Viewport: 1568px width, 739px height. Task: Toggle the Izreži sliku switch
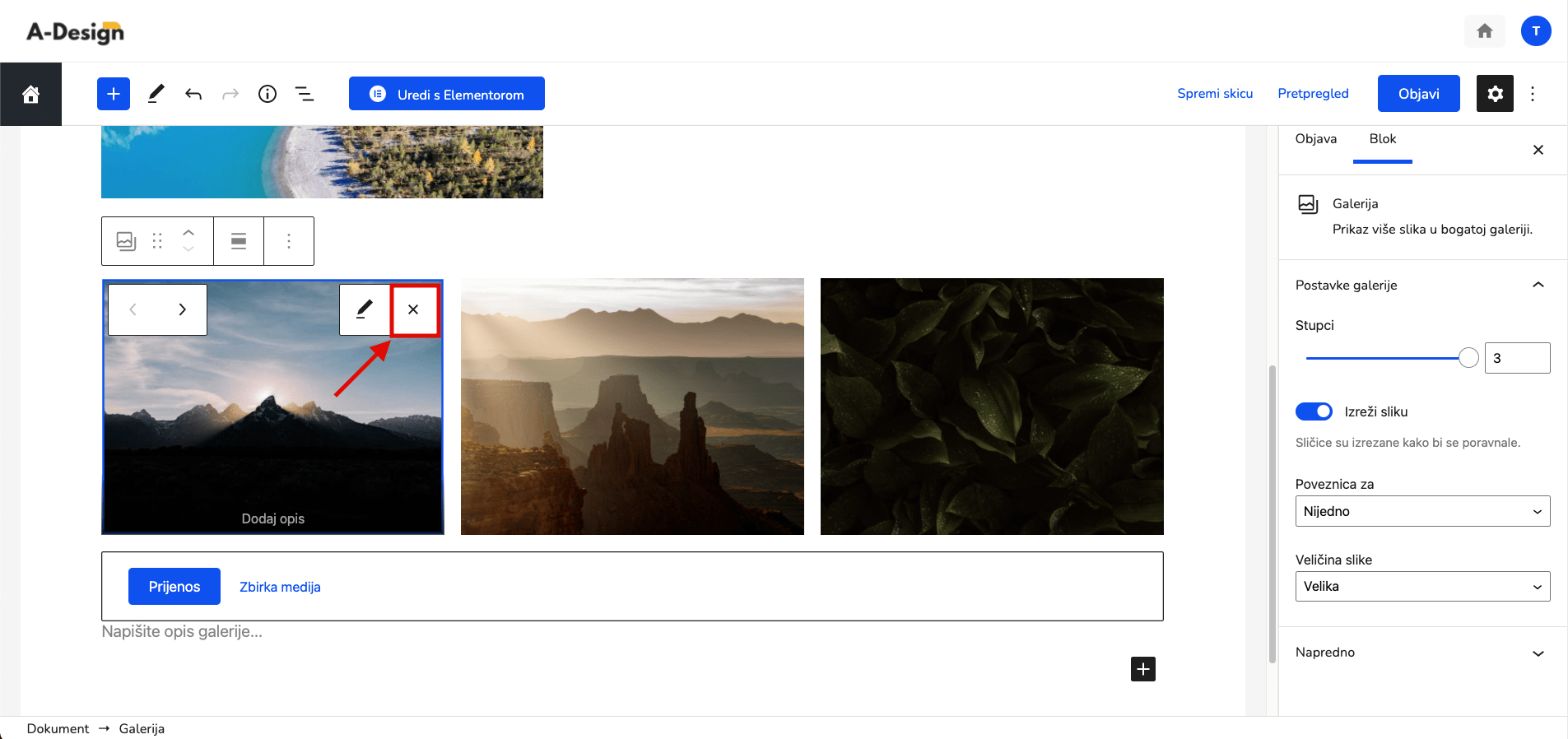tap(1314, 411)
